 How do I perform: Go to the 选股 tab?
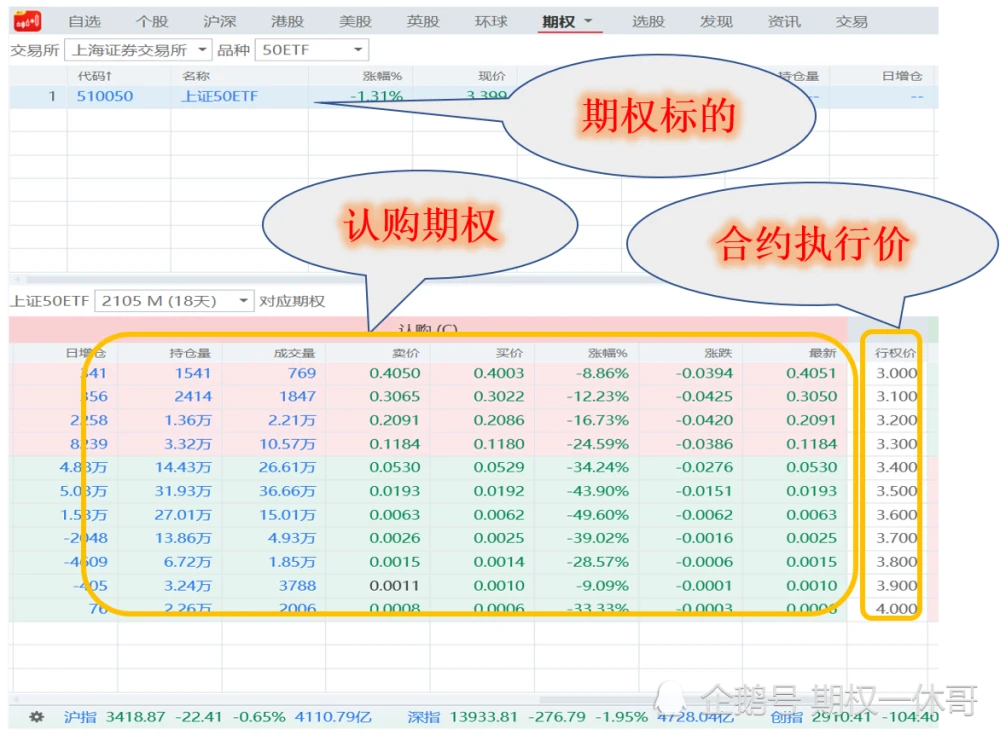click(x=648, y=22)
